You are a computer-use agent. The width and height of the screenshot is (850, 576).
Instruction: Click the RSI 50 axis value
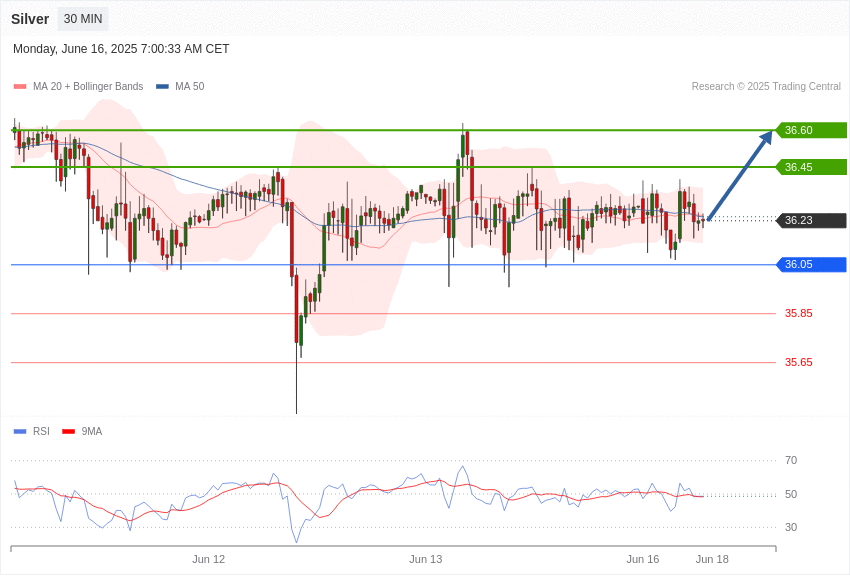pyautogui.click(x=791, y=494)
